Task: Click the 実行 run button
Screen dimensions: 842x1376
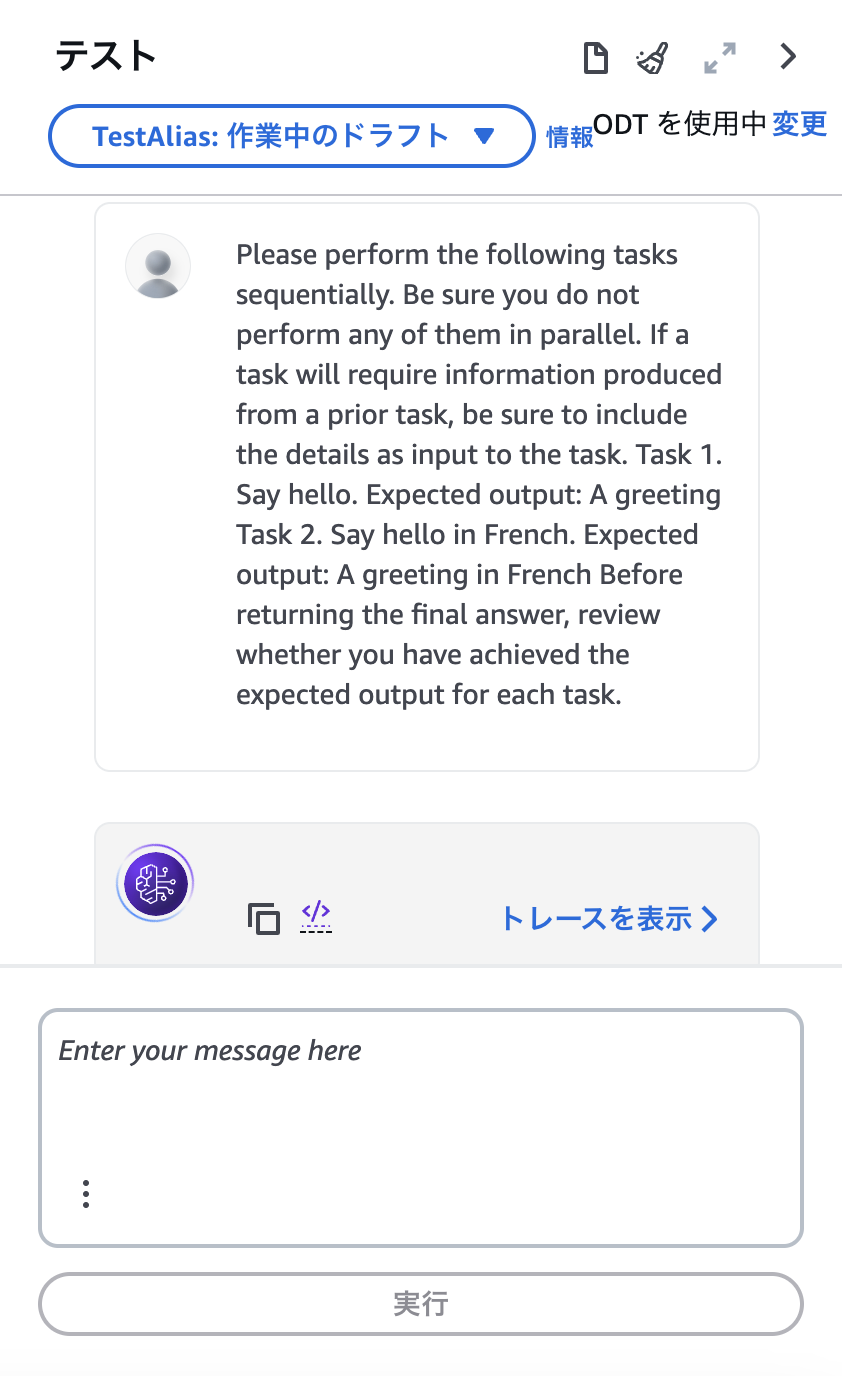Action: (421, 1304)
